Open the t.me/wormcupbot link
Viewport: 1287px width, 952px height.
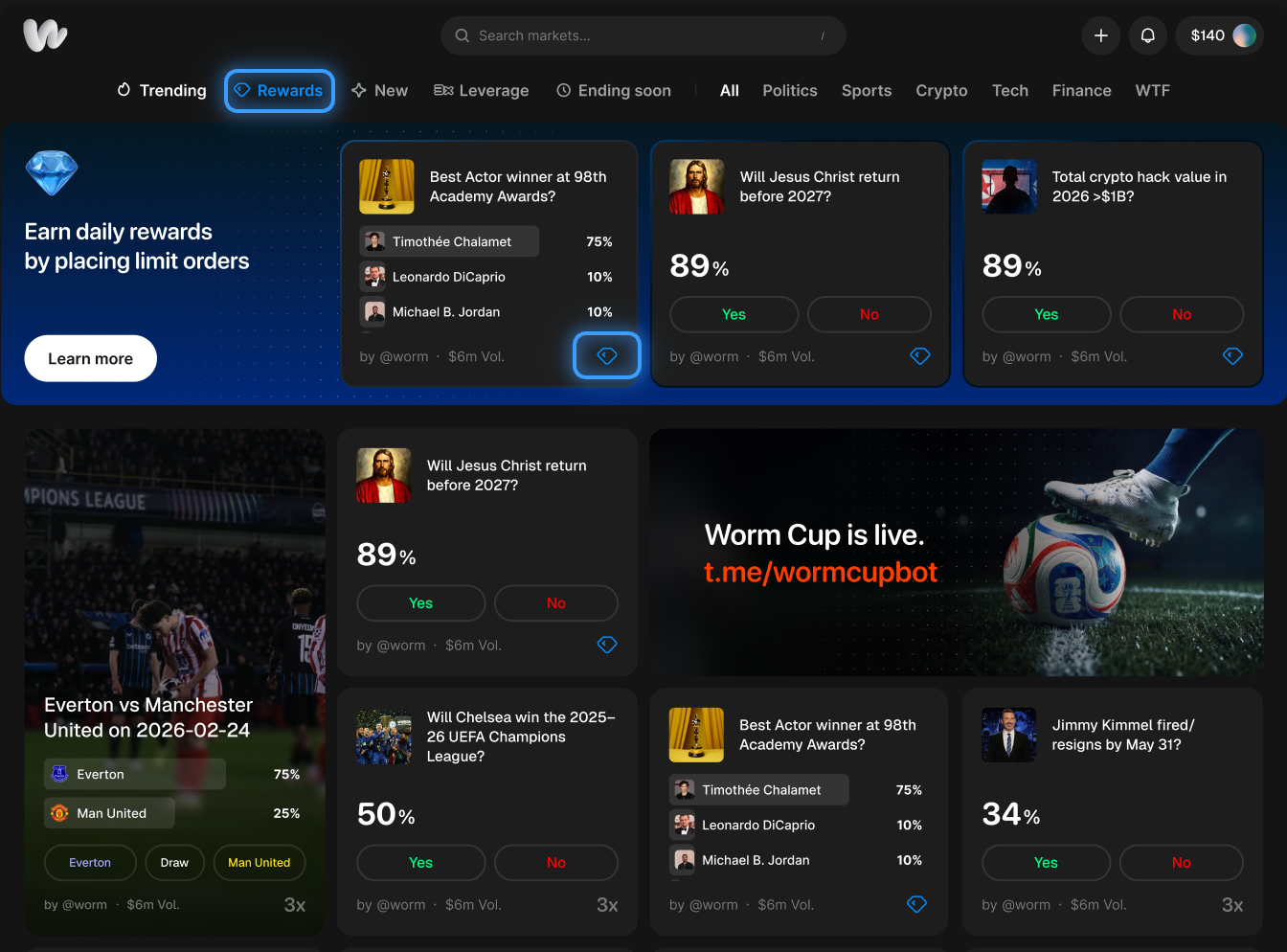(821, 572)
